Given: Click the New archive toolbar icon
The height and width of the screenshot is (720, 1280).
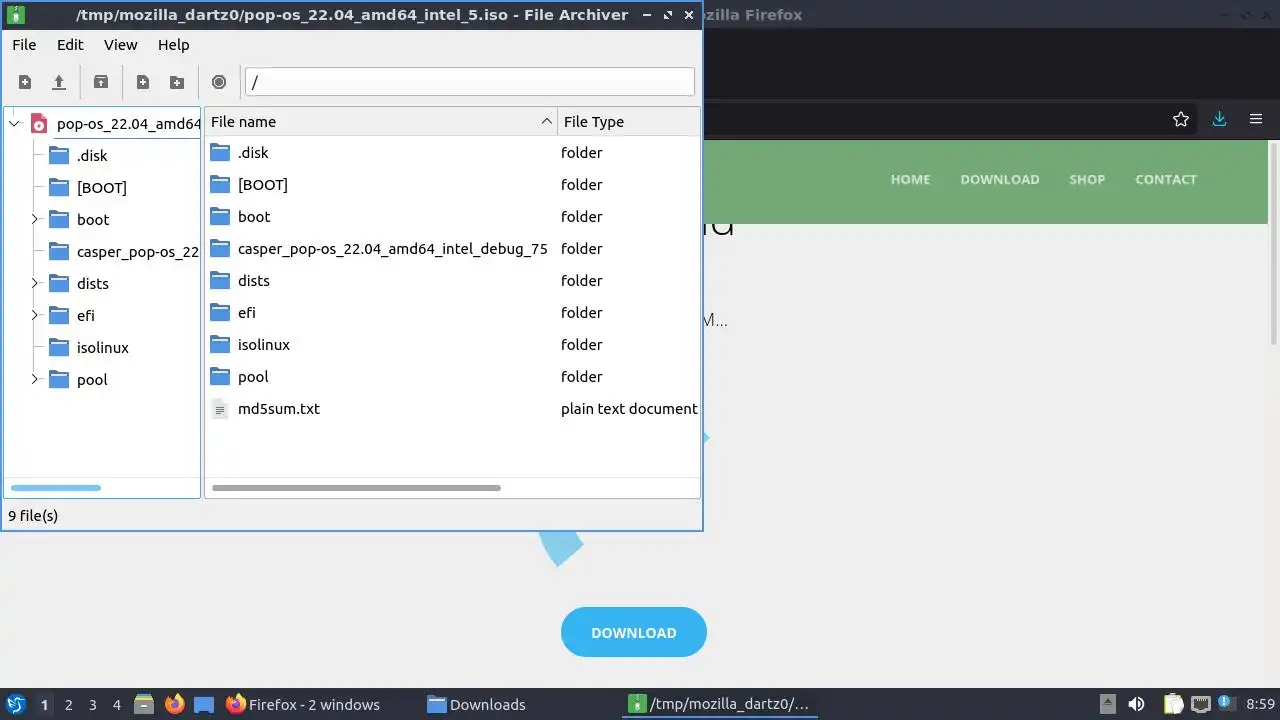Looking at the screenshot, I should click(25, 82).
